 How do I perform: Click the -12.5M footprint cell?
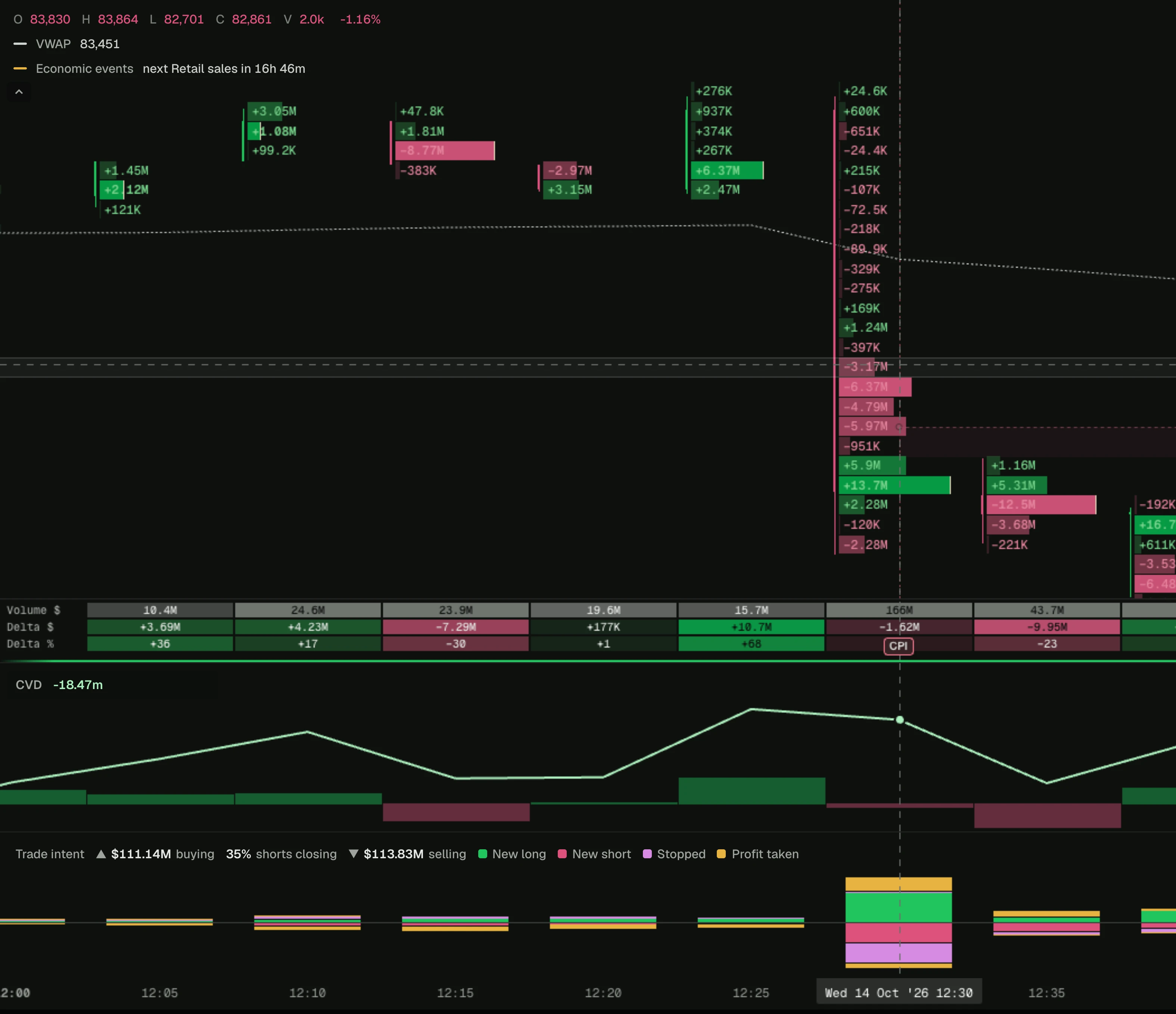1041,505
